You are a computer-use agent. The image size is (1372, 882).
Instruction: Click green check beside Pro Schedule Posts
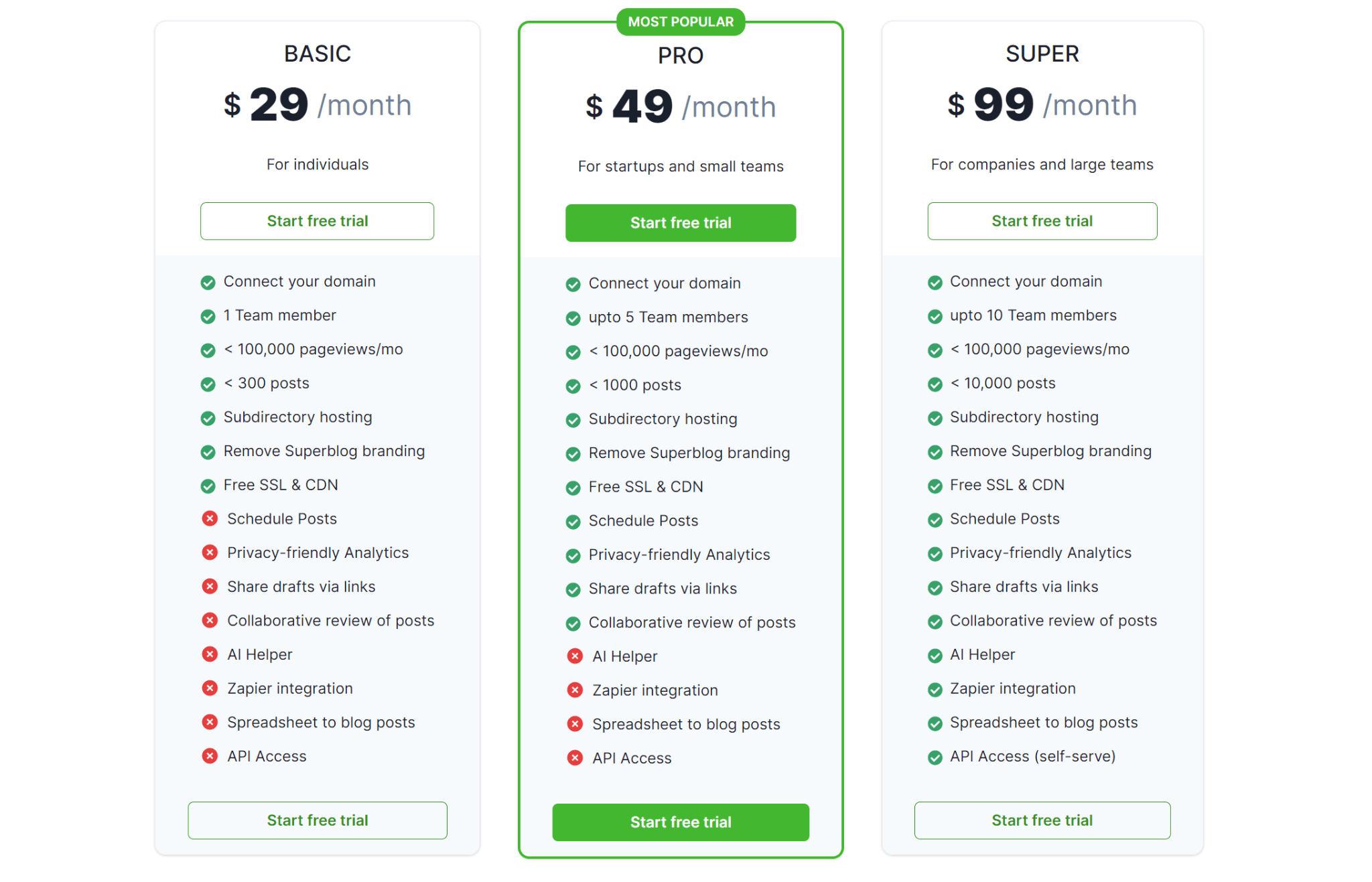[573, 522]
